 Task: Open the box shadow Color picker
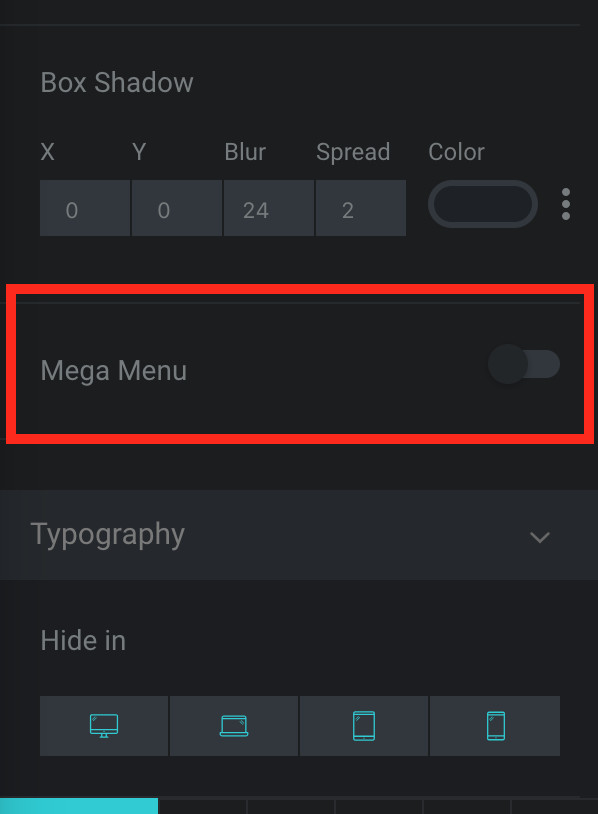coord(482,204)
